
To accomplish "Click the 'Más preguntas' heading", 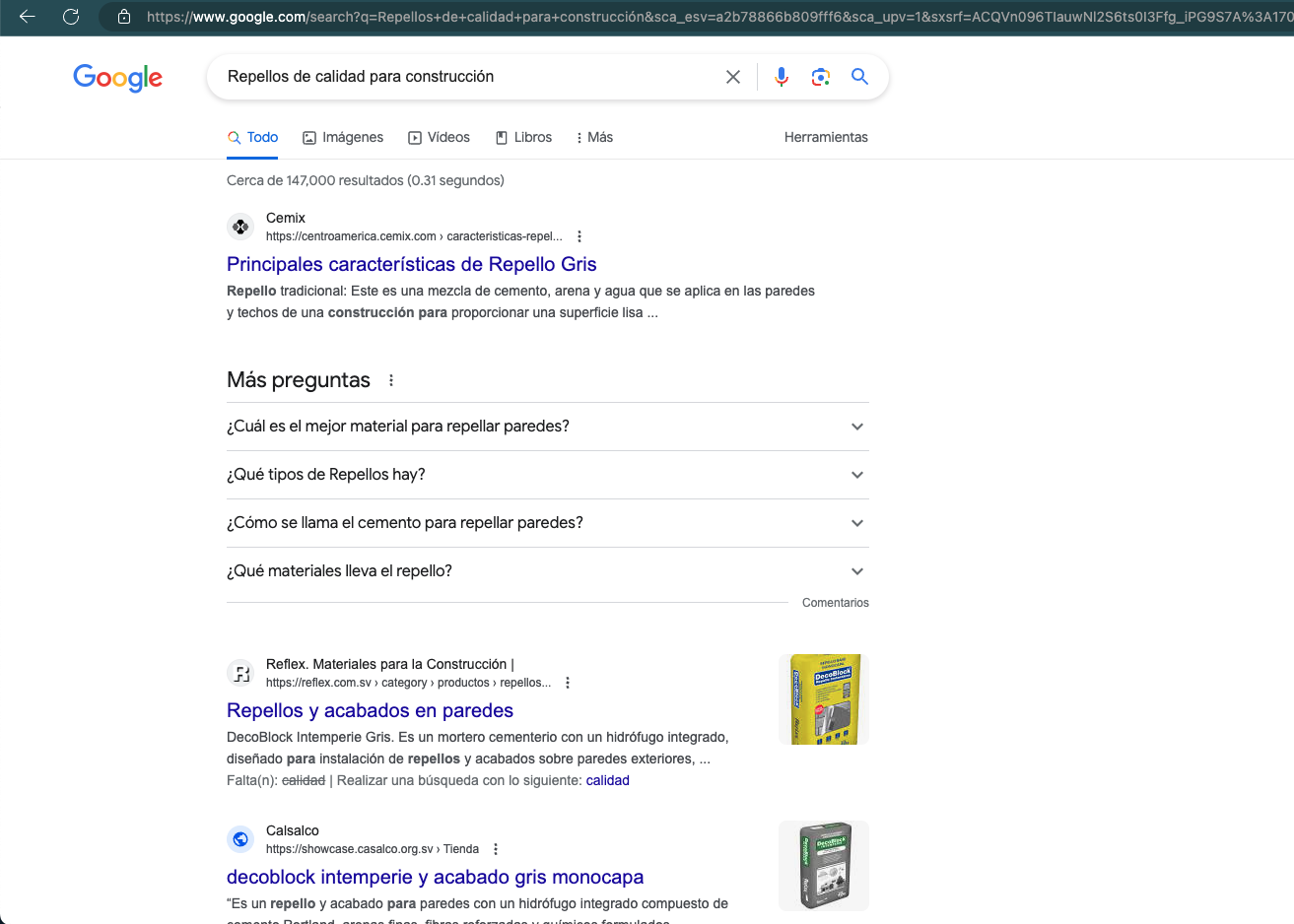I will (299, 380).
